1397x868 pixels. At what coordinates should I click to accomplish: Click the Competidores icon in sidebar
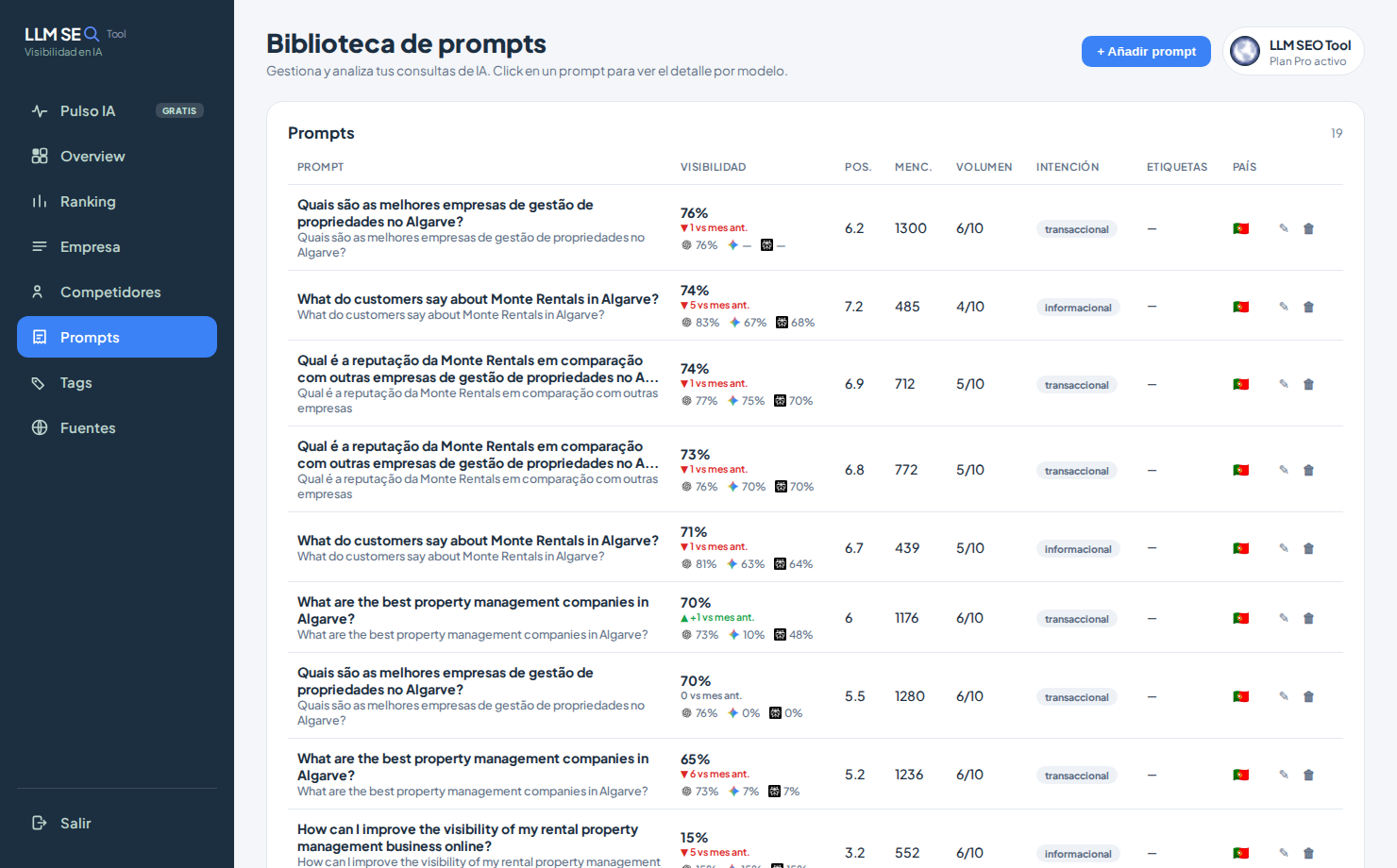point(39,292)
